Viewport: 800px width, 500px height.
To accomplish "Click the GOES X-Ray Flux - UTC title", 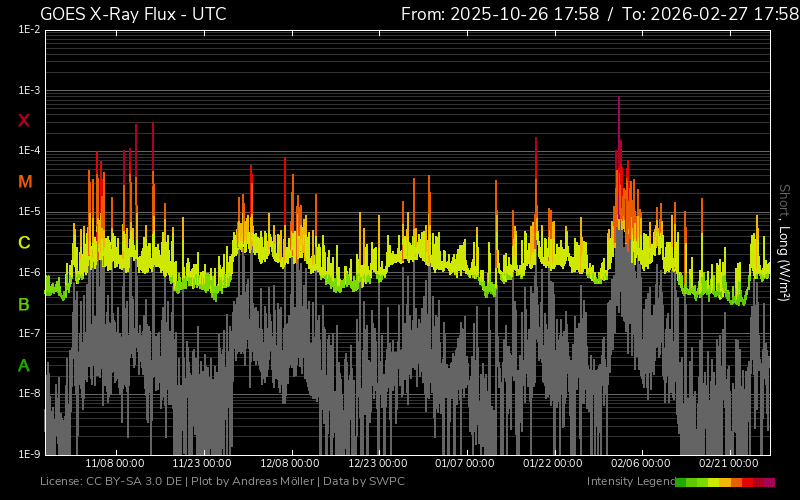I will tap(133, 14).
